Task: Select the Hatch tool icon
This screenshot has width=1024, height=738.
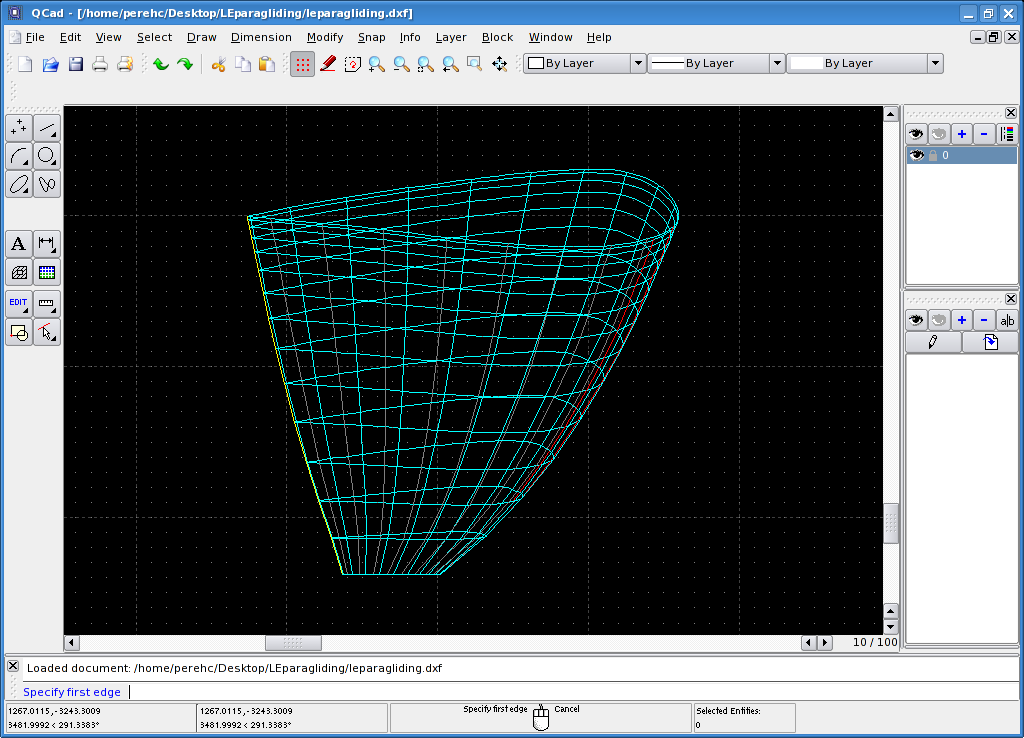Action: [x=19, y=272]
